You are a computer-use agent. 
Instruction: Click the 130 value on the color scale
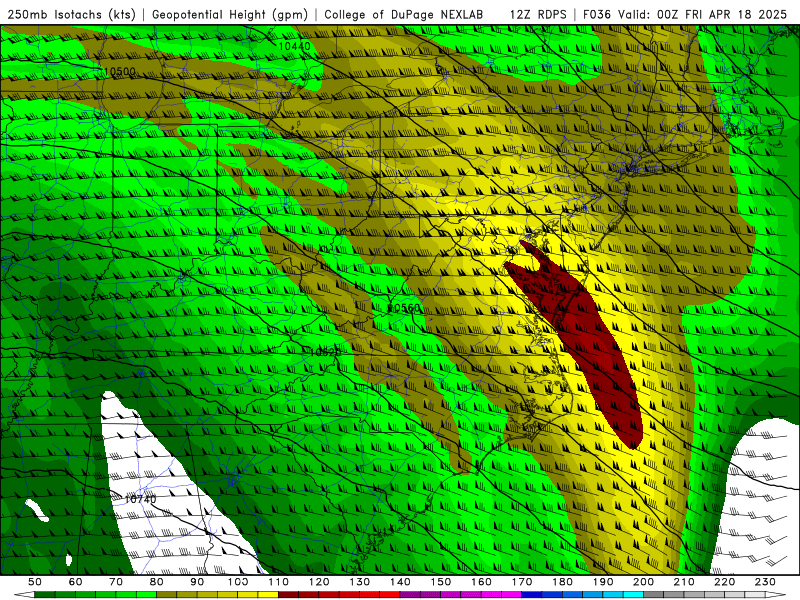[x=360, y=582]
